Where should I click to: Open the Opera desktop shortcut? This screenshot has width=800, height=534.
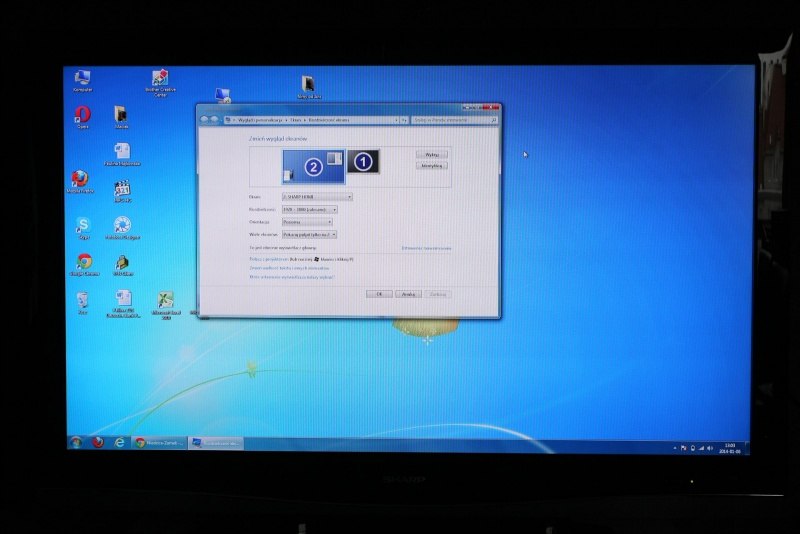(x=82, y=115)
